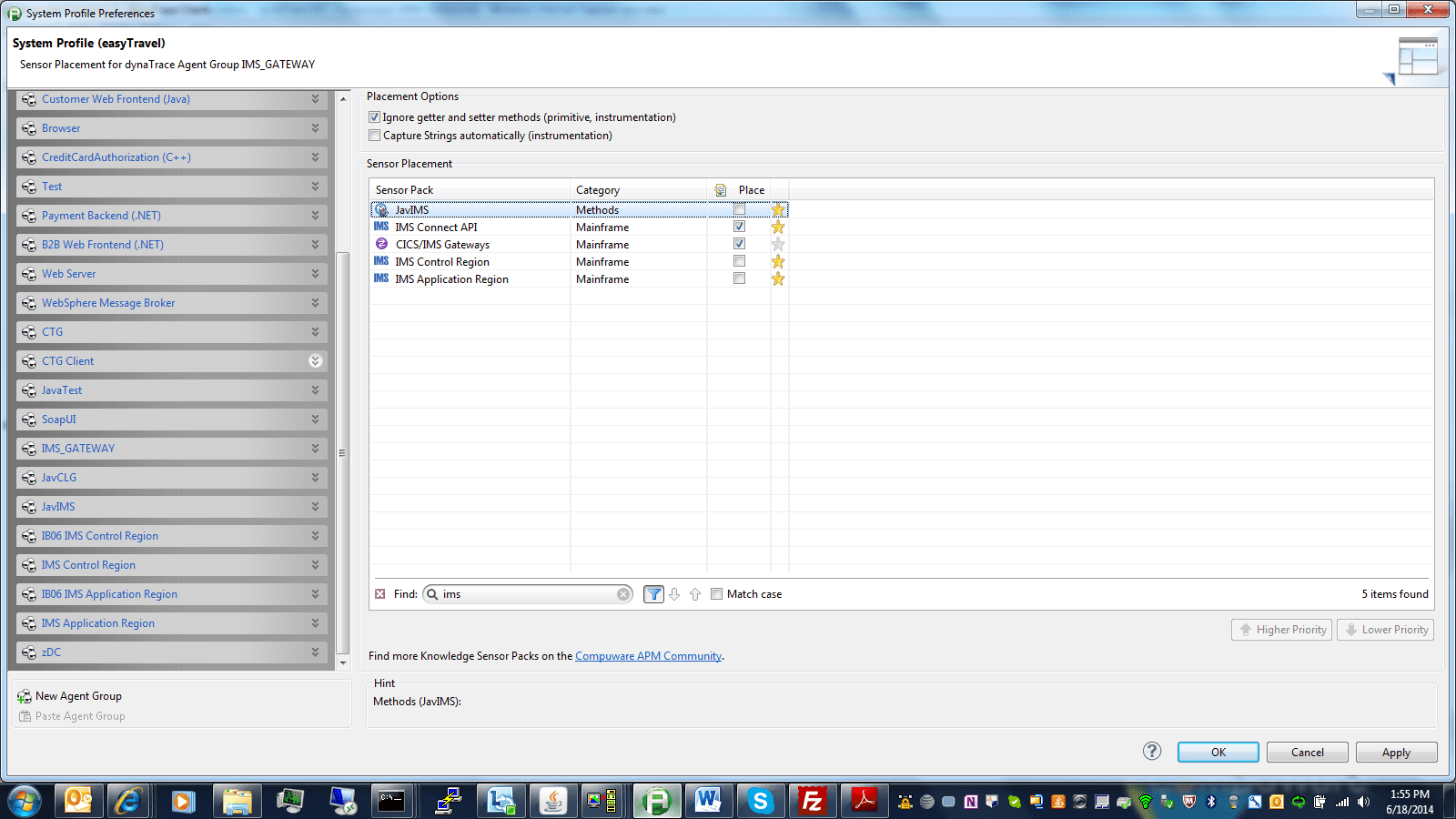Expand the Customer Web Frontend (Java) group
Viewport: 1456px width, 819px height.
(x=315, y=99)
